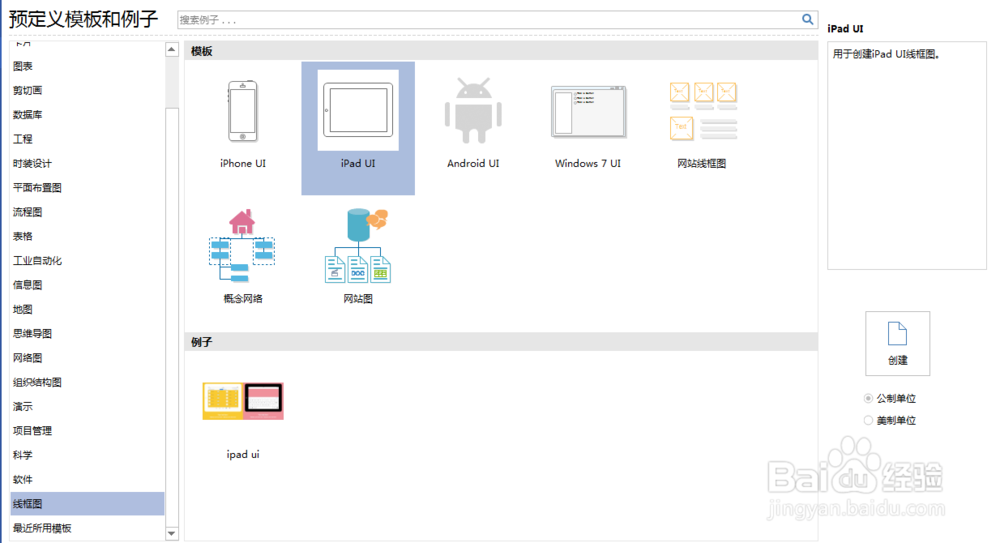Select the 美制单位 radio option
This screenshot has width=1000, height=543.
point(868,420)
